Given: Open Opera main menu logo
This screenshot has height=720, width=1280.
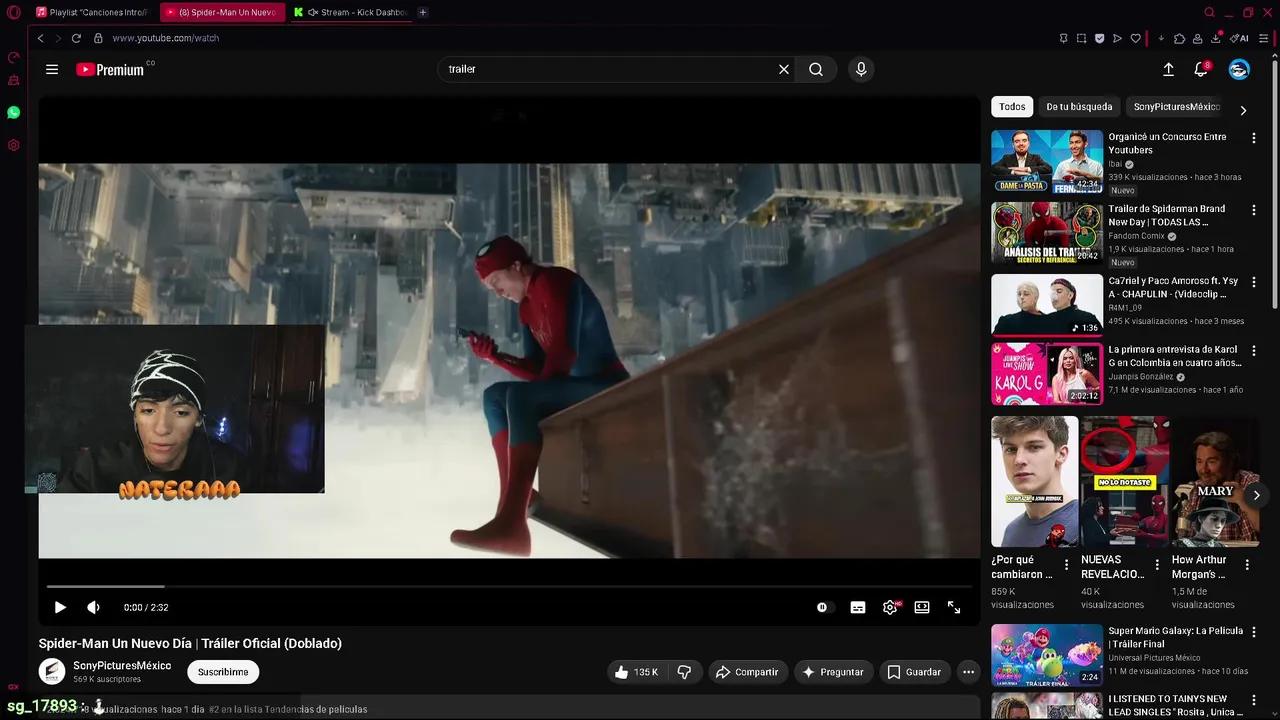Looking at the screenshot, I should pos(13,12).
